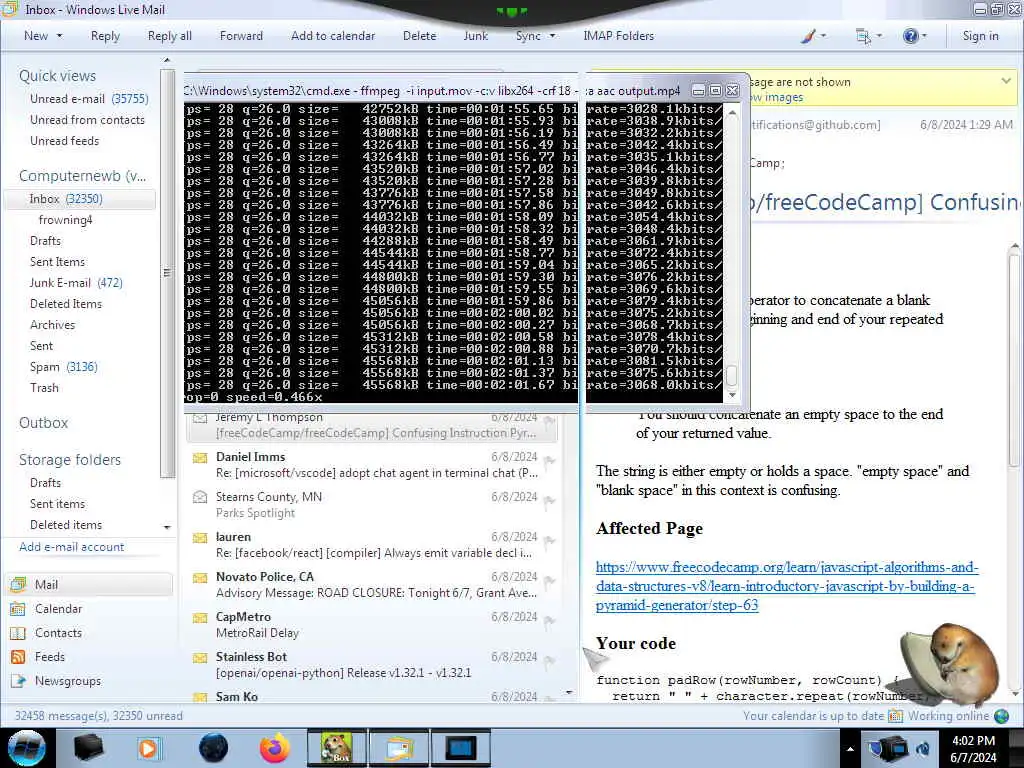The width and height of the screenshot is (1024, 768).
Task: Open the Inbox folder
Action: pyautogui.click(x=80, y=199)
